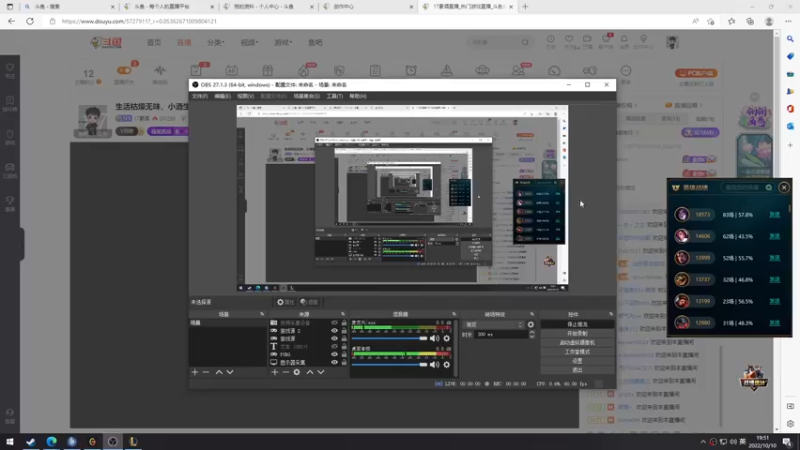This screenshot has height=450, width=800.
Task: Adjust 桌面音频 volume slider
Action: click(389, 364)
